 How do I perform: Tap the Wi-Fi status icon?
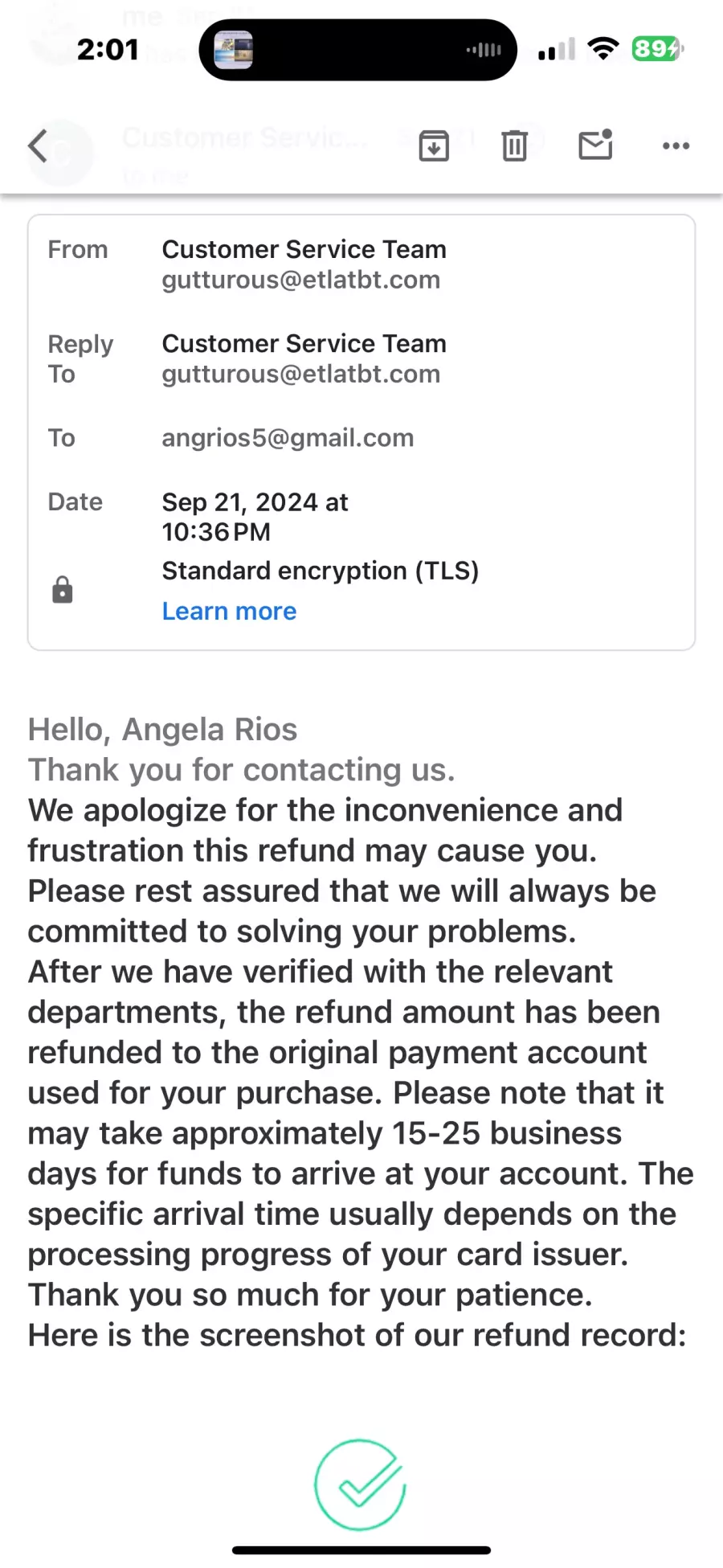tap(603, 49)
